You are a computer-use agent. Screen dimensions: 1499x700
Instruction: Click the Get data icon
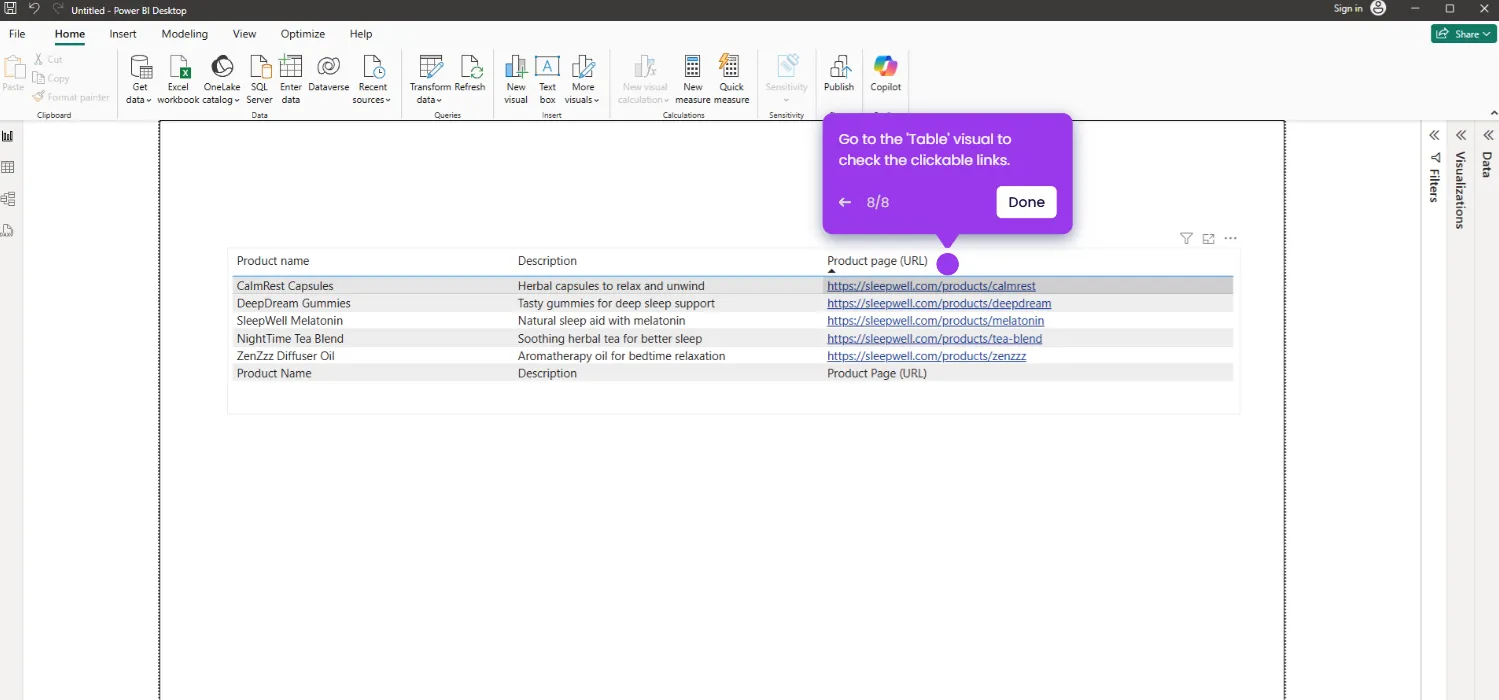141,67
